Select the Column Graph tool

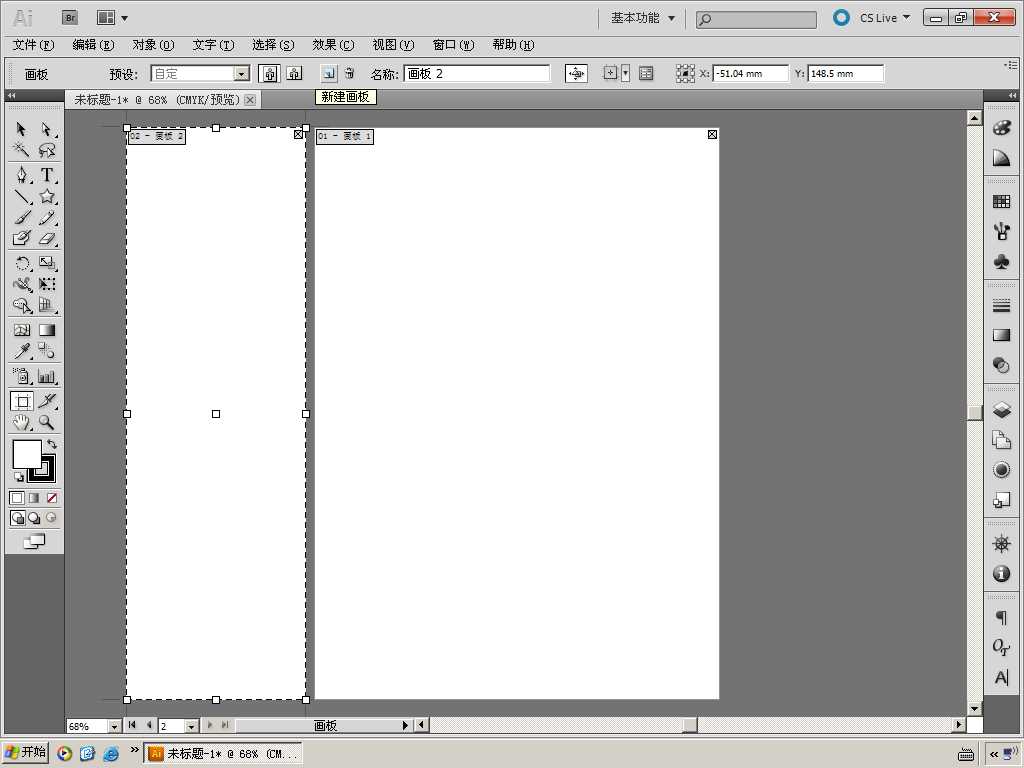click(46, 376)
